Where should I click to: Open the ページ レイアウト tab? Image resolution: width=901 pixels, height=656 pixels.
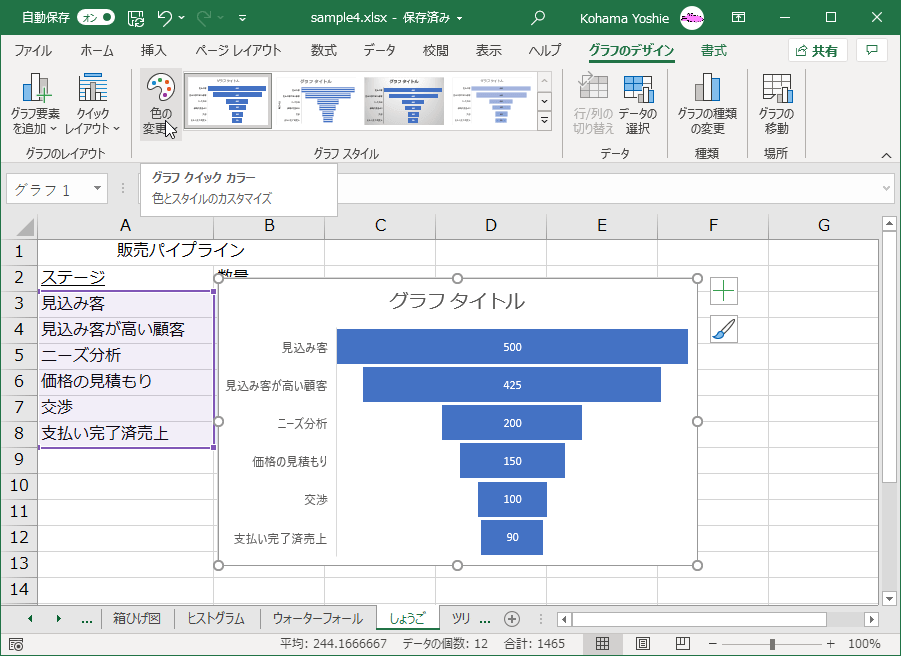[238, 51]
